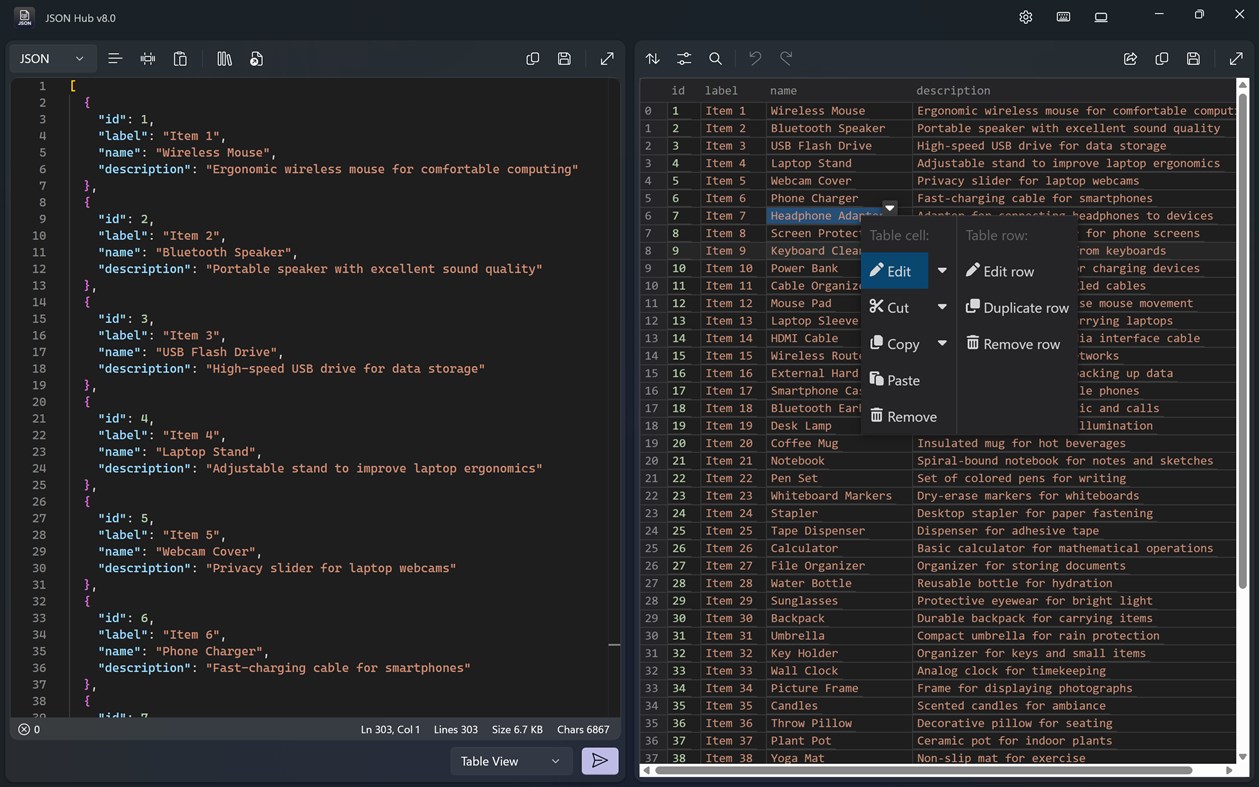Open the filter sliders icon in table toolbar

684,59
